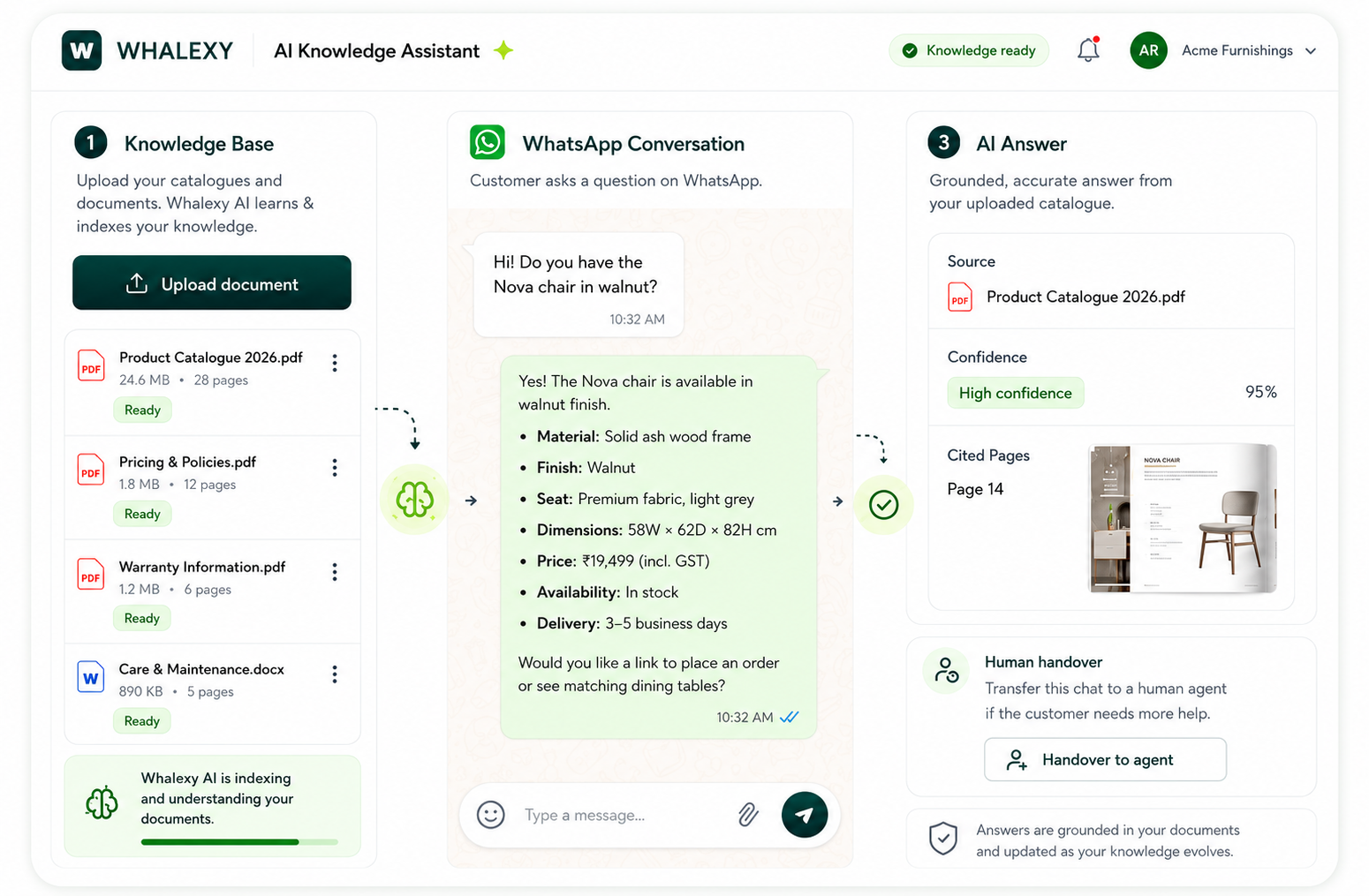The height and width of the screenshot is (896, 1369).
Task: Click the Price ₹19,499 line in the answer
Action: point(623,561)
